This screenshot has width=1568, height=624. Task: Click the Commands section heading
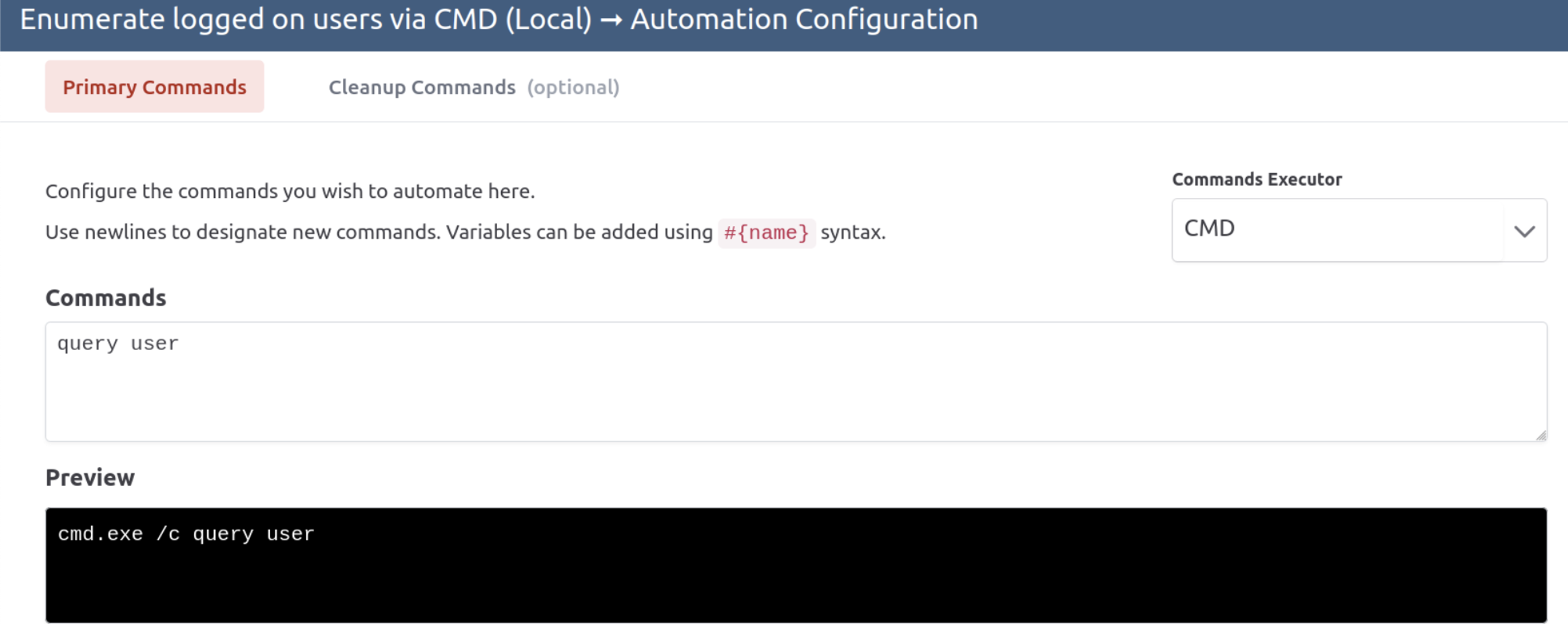[106, 298]
